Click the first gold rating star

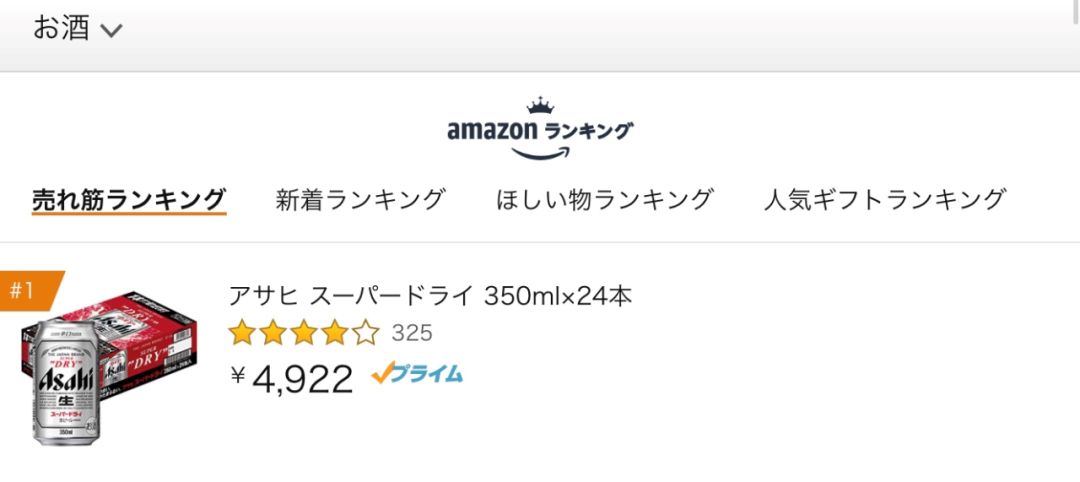point(242,333)
